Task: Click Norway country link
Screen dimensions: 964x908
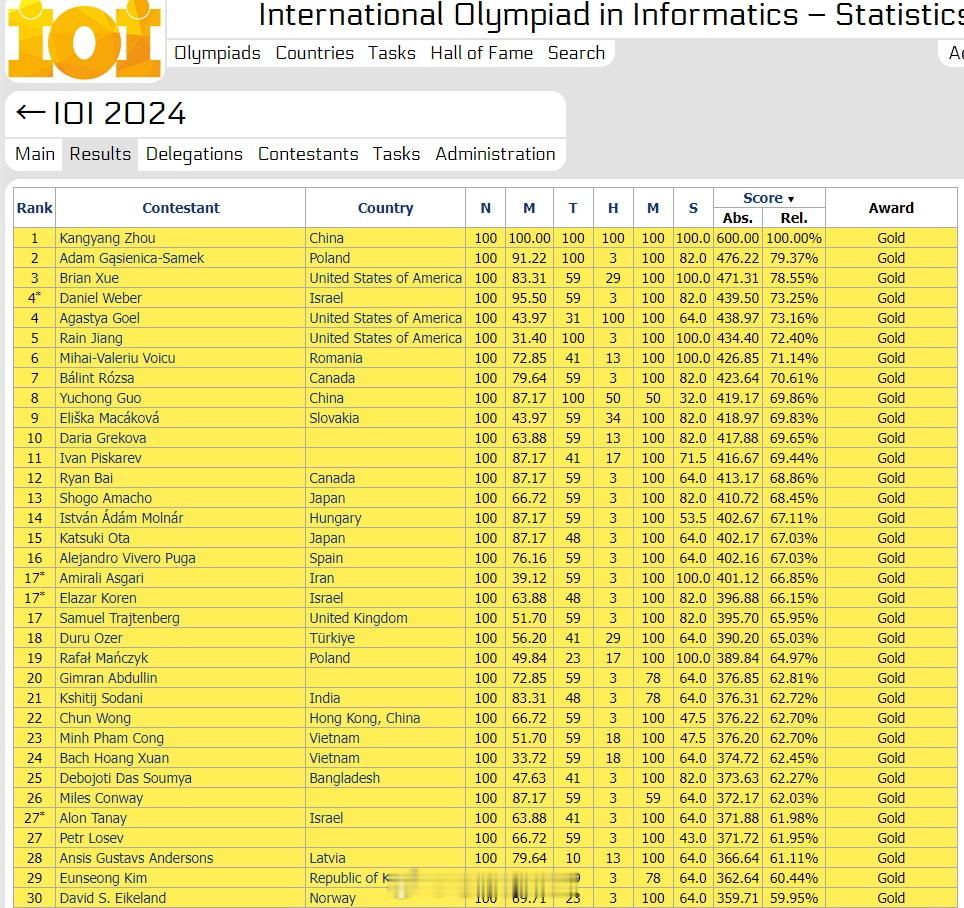Action: pos(333,898)
